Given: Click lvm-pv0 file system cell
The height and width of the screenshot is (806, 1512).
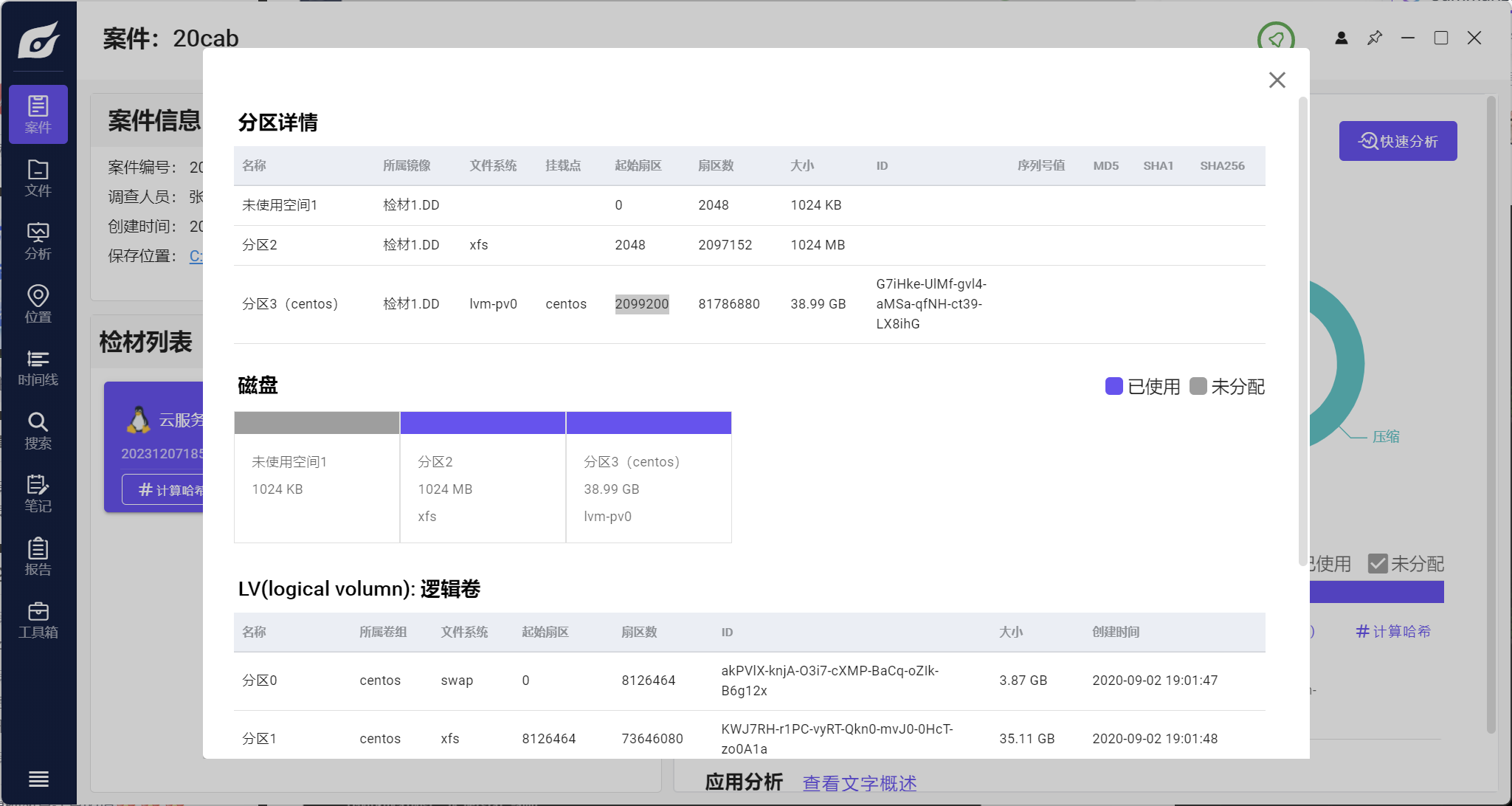Looking at the screenshot, I should (x=494, y=304).
